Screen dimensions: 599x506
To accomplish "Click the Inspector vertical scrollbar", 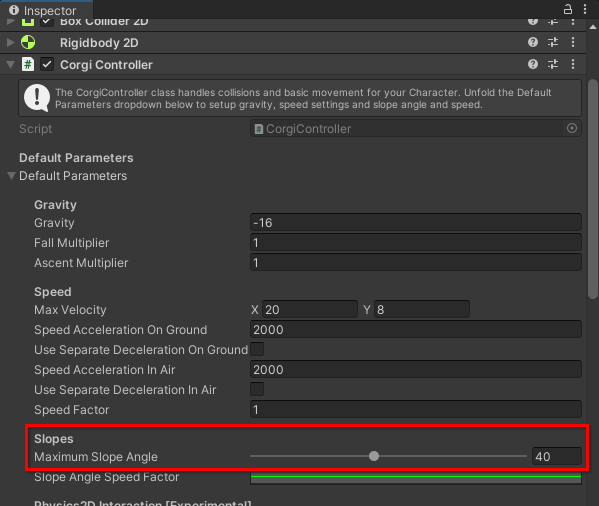I will (593, 189).
